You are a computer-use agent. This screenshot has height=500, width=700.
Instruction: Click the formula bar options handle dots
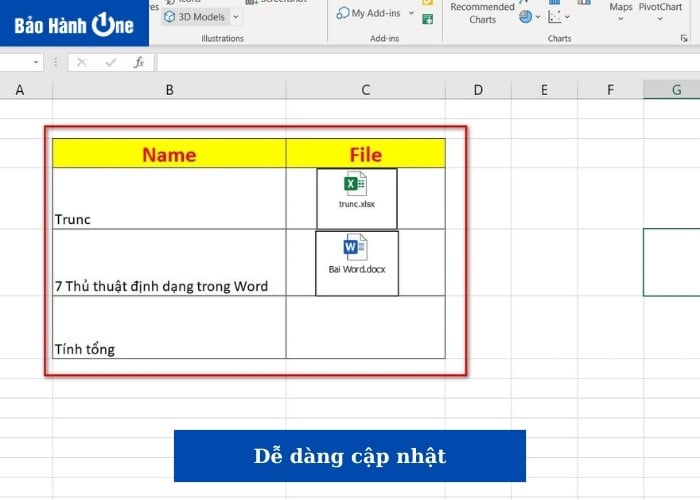pos(55,62)
